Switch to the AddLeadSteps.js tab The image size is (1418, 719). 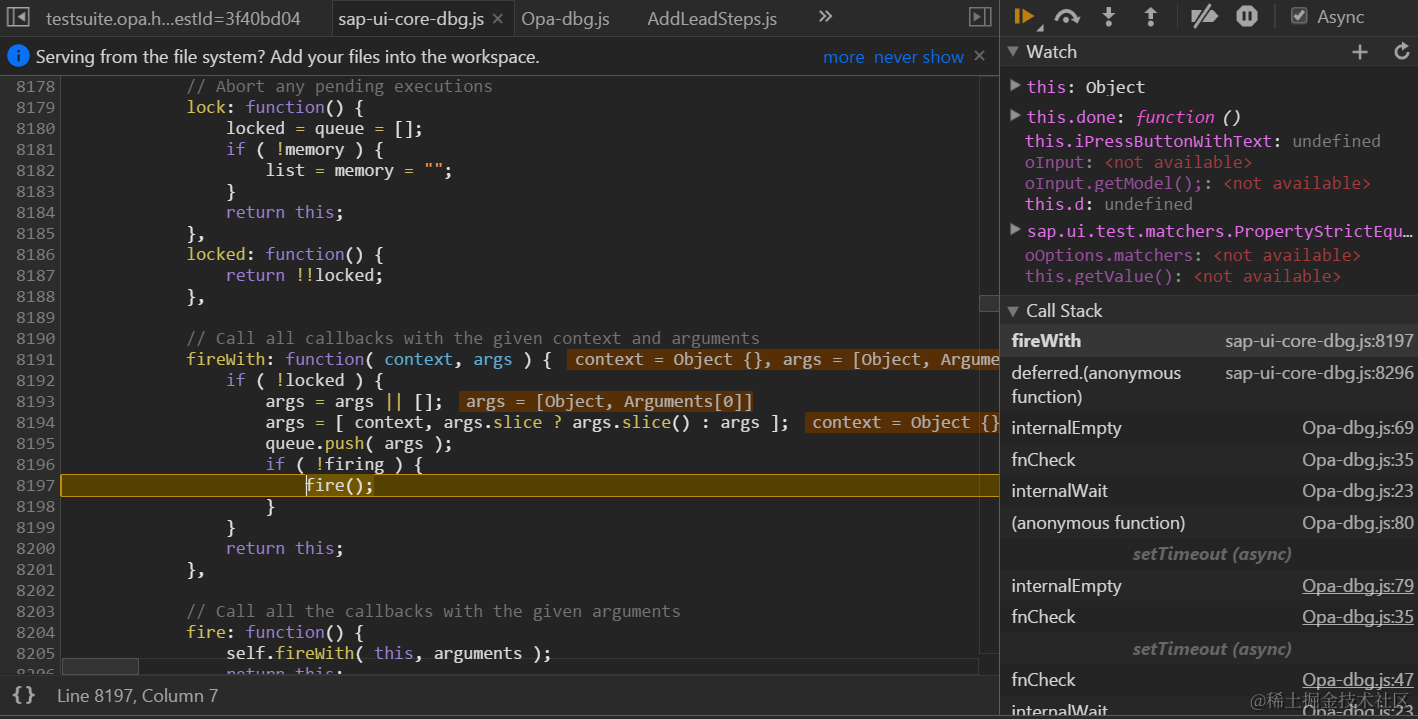click(712, 18)
